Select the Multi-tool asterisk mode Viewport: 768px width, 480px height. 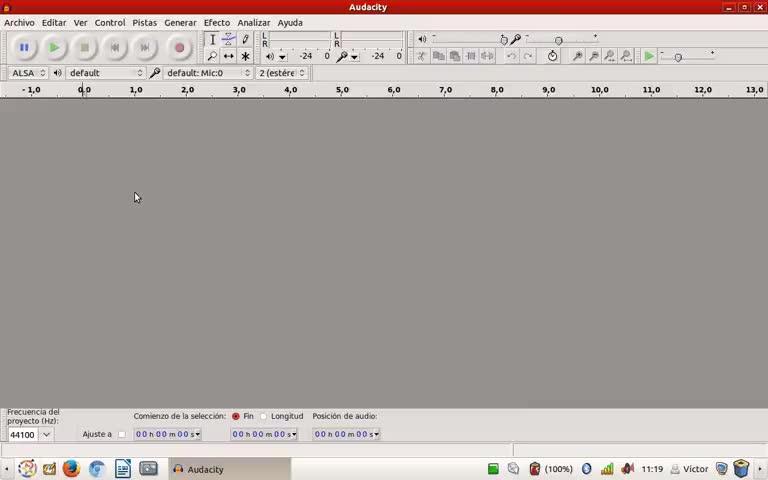[x=245, y=56]
